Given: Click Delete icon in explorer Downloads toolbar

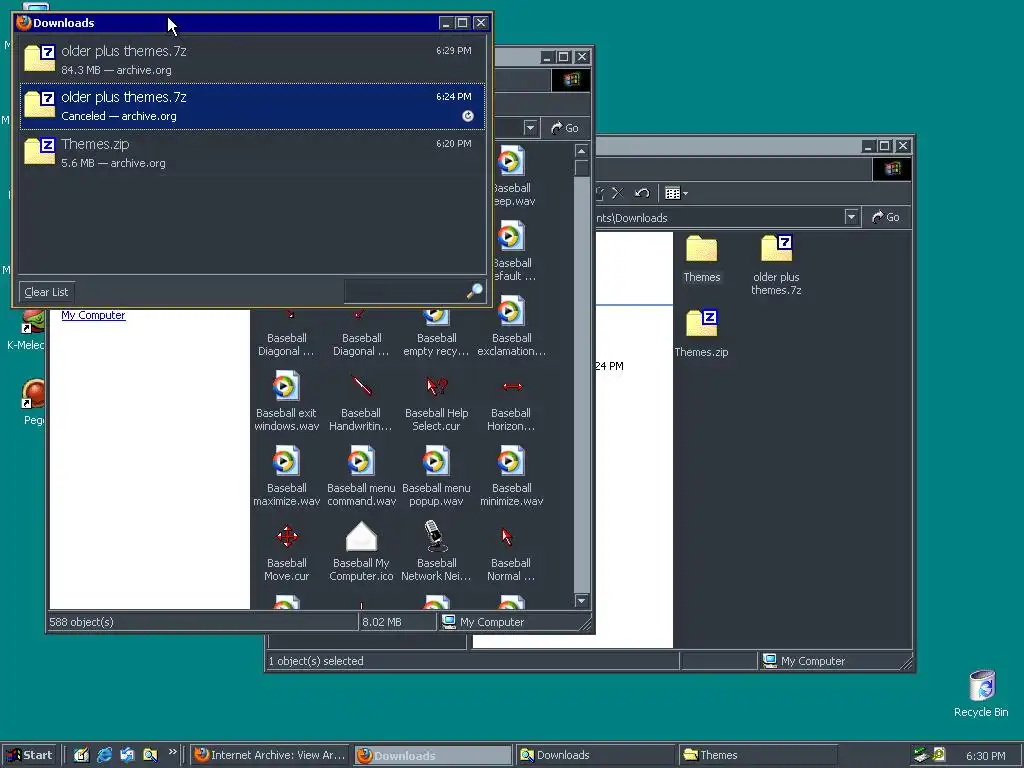Looking at the screenshot, I should 617,193.
